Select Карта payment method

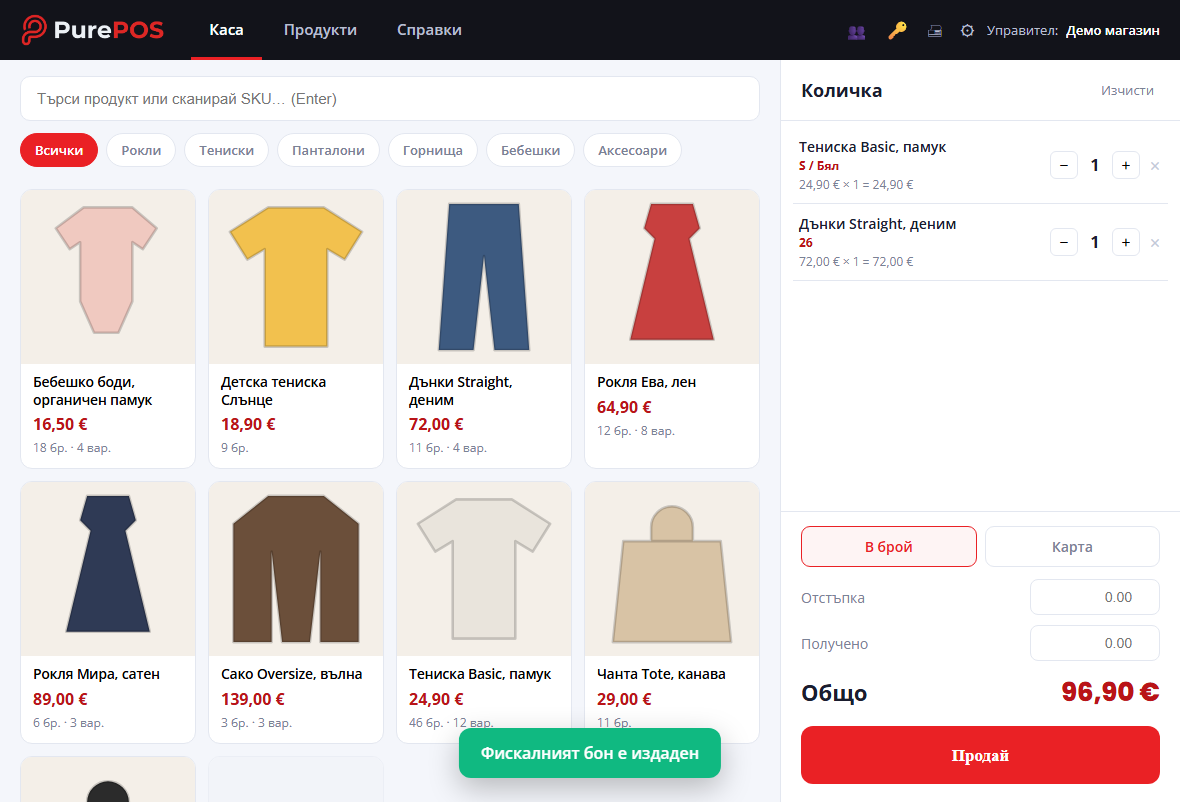[x=1072, y=547]
